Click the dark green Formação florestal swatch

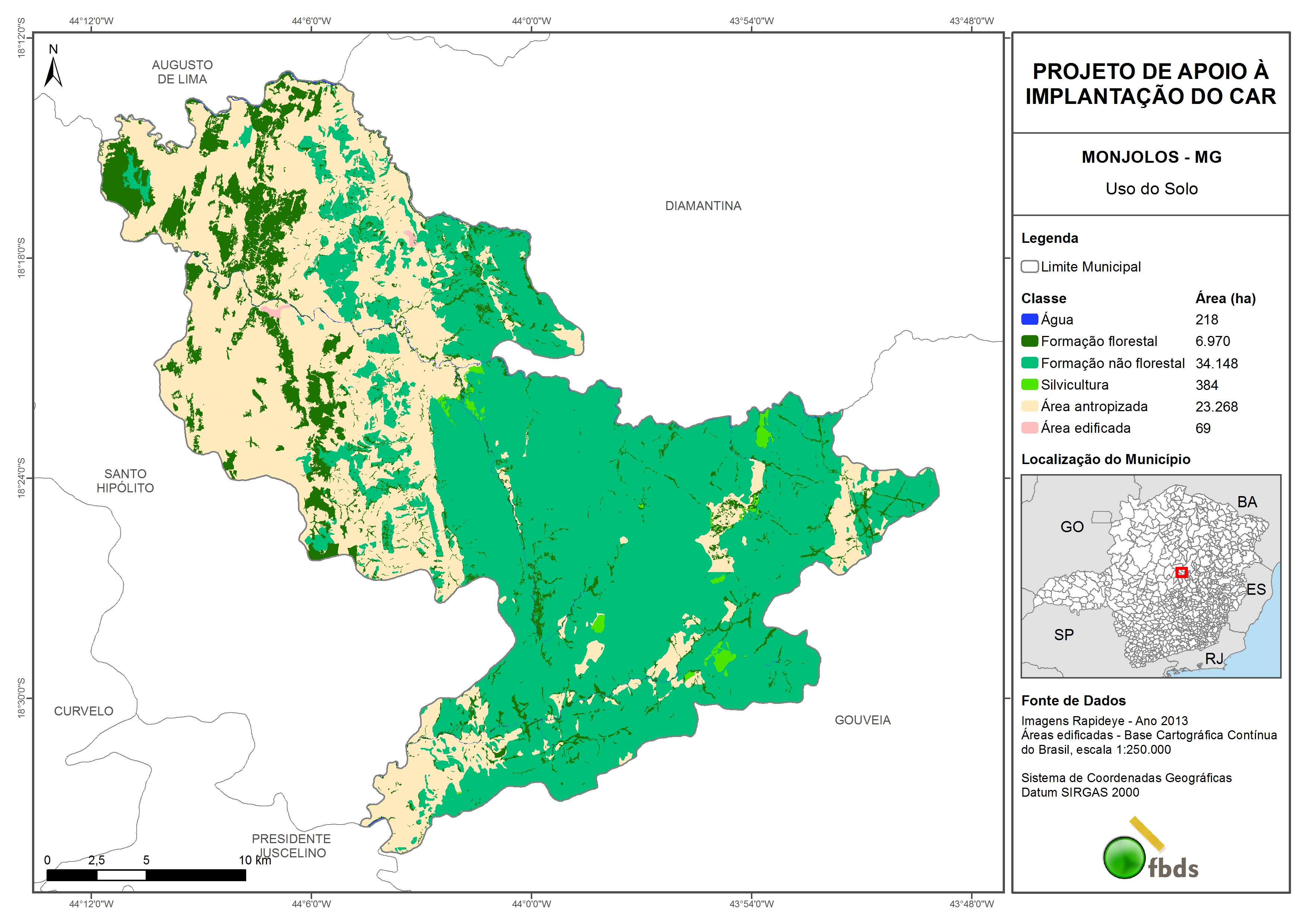tap(1029, 341)
